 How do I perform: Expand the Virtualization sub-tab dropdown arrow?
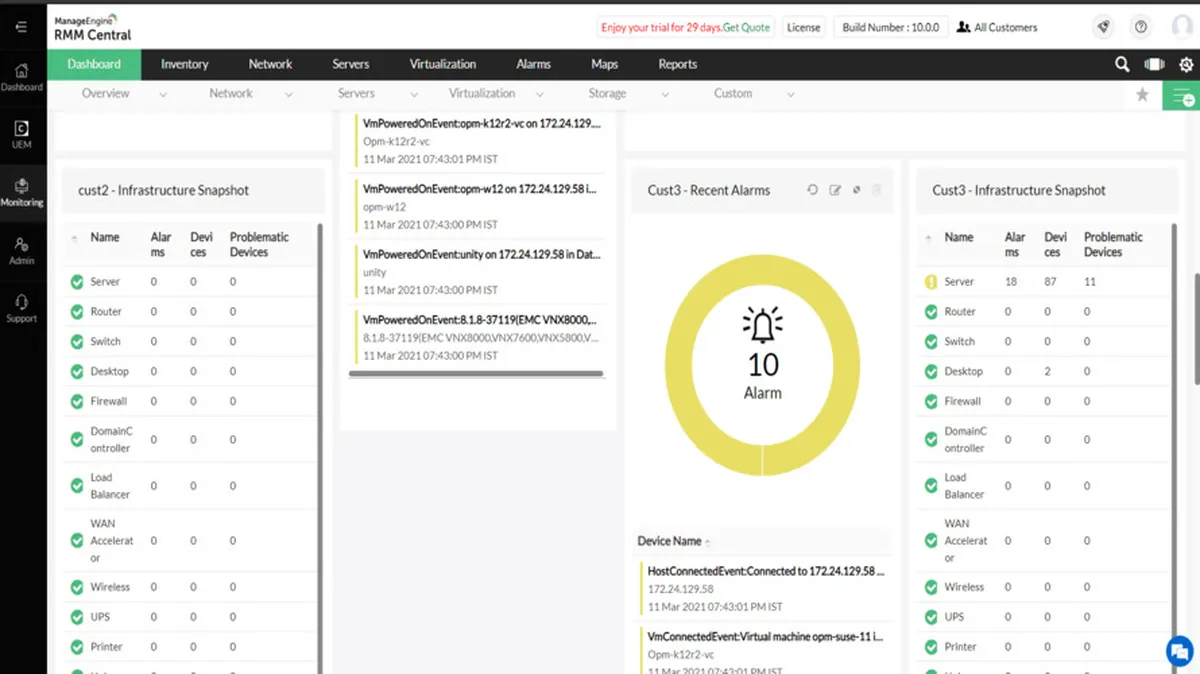coord(540,95)
